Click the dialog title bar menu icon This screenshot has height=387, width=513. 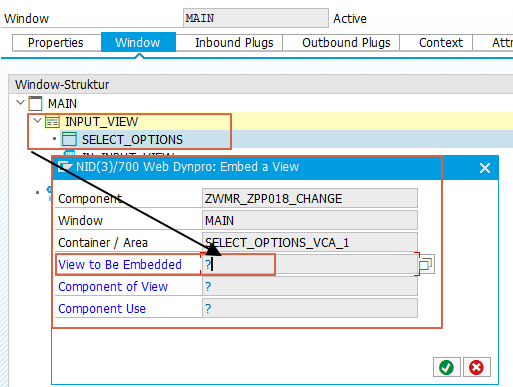coord(65,166)
